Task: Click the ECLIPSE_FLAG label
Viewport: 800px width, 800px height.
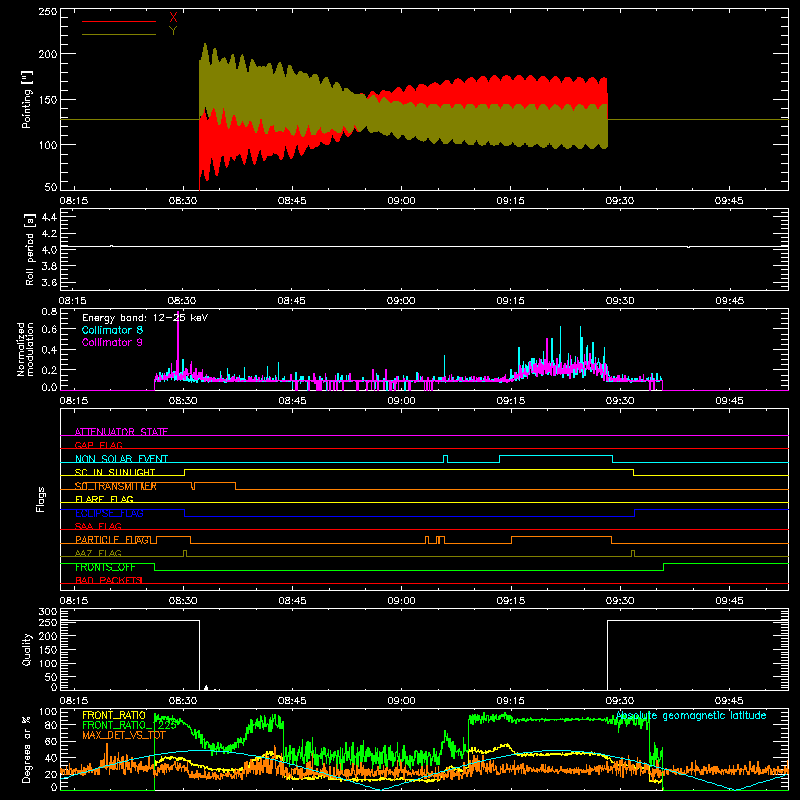Action: click(x=109, y=513)
